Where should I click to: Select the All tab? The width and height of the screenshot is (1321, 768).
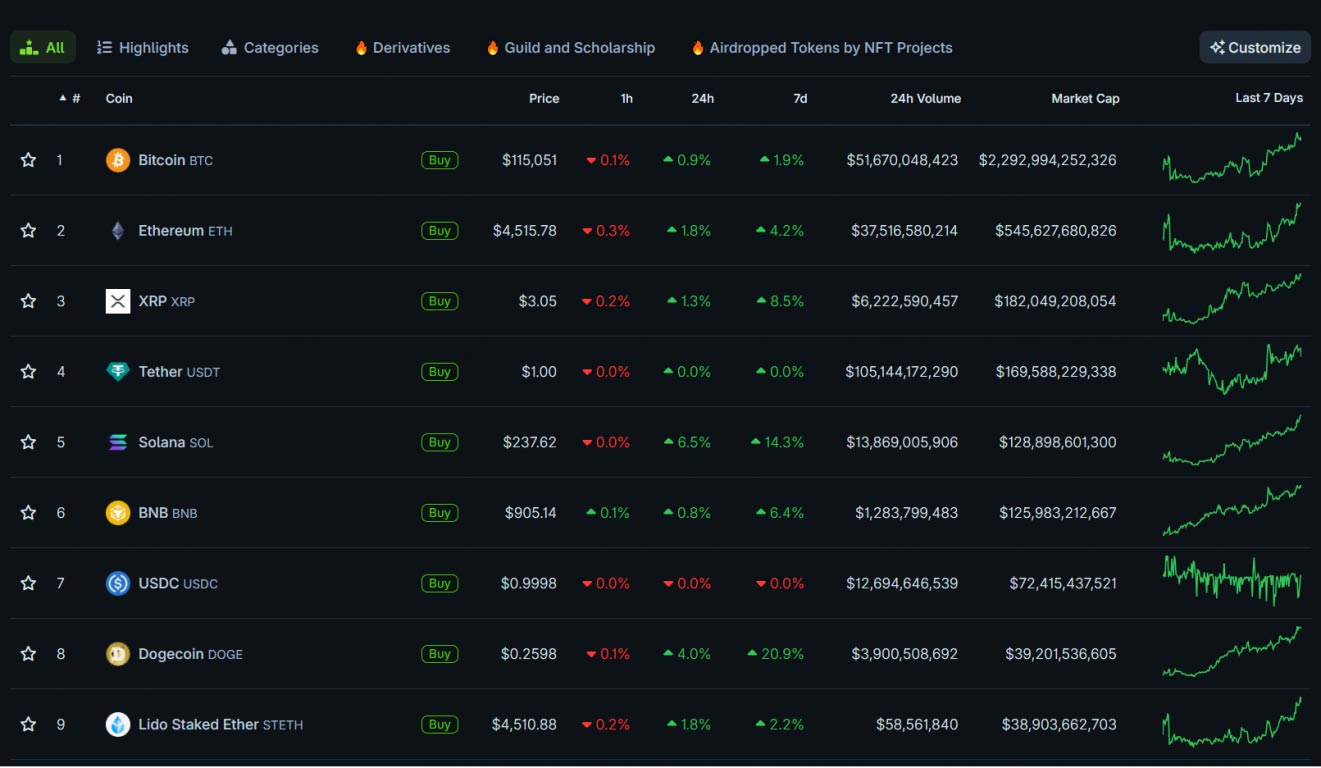(43, 47)
